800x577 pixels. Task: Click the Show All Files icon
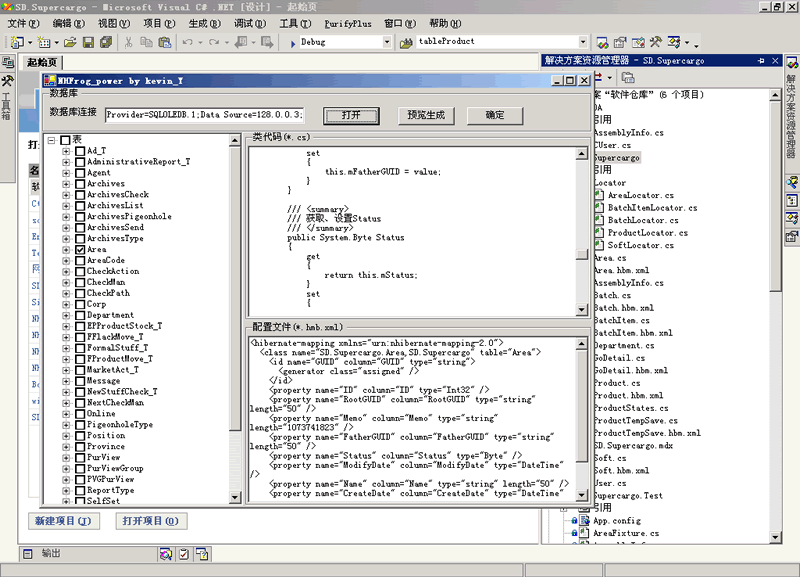click(628, 78)
